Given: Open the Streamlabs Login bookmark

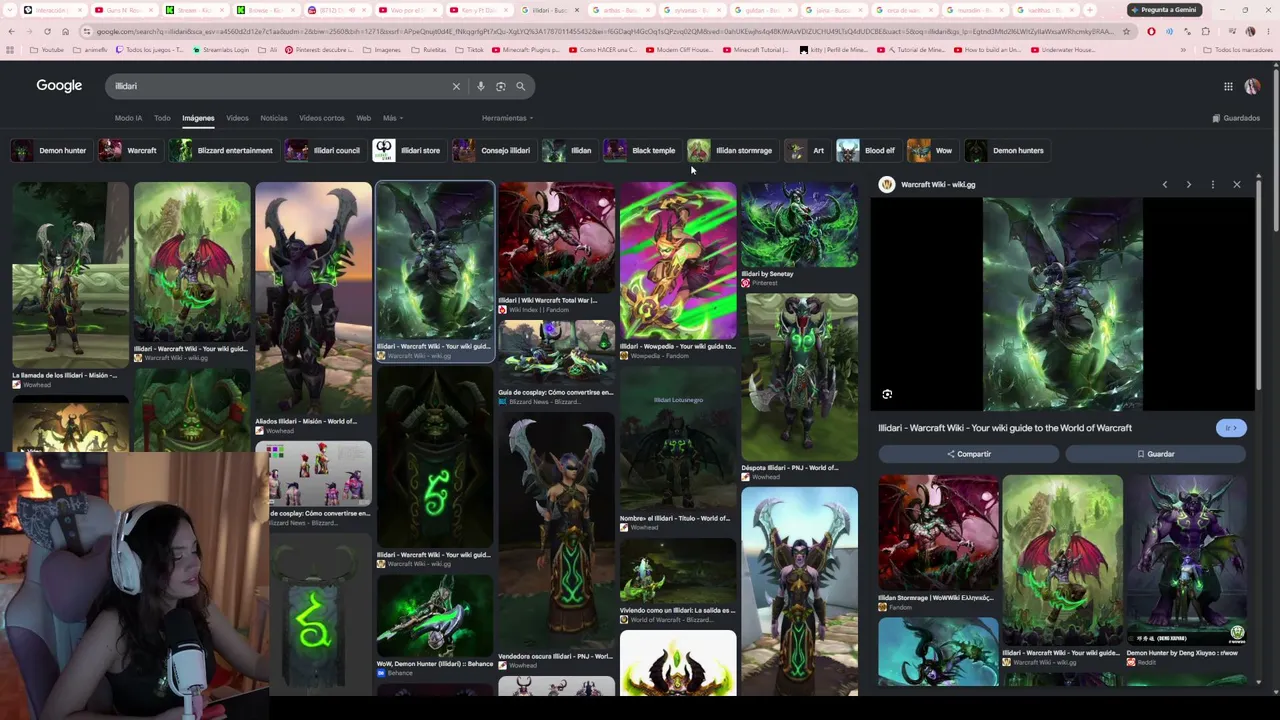Looking at the screenshot, I should click(222, 50).
